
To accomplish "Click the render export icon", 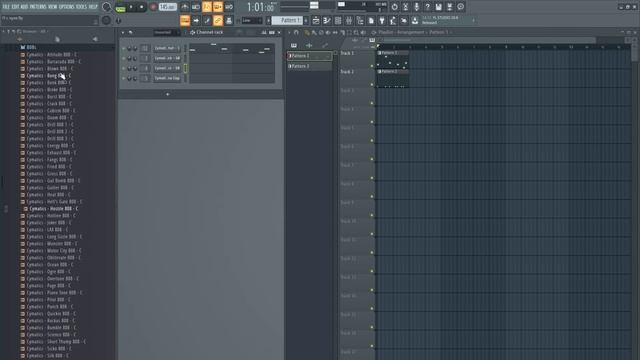I will click(x=449, y=7).
